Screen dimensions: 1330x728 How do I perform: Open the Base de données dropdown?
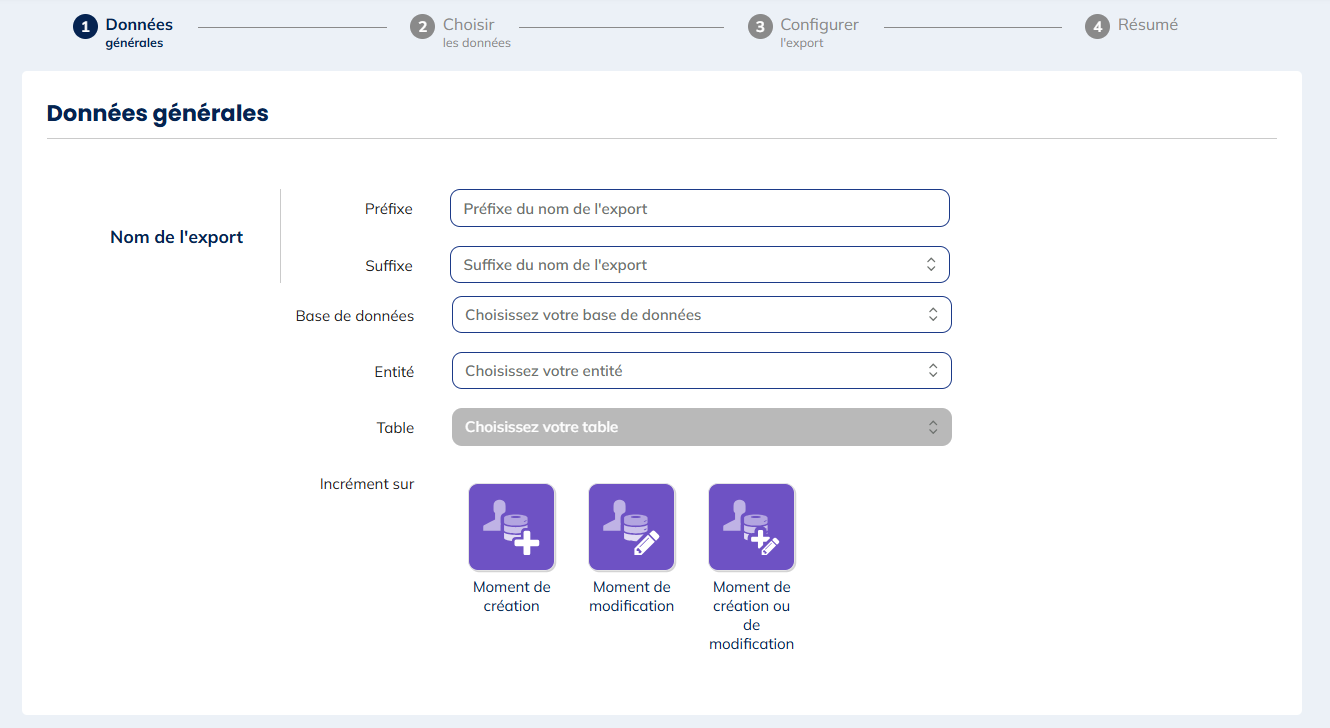tap(700, 315)
